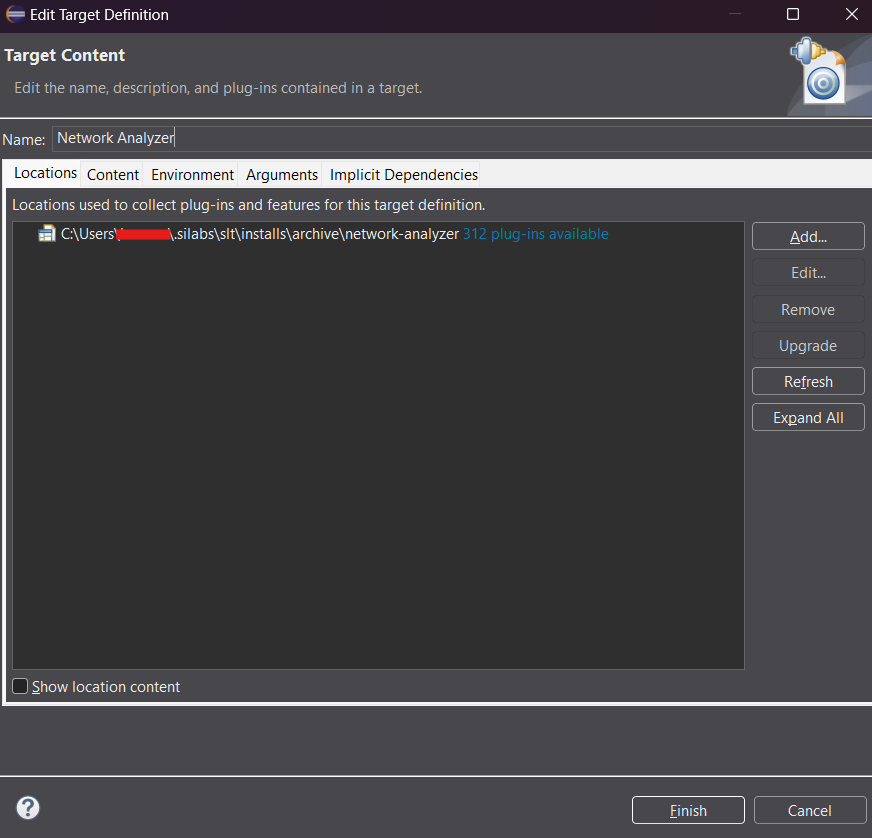Image resolution: width=872 pixels, height=838 pixels.
Task: Cancel the Edit Target Definition dialog
Action: [x=810, y=810]
